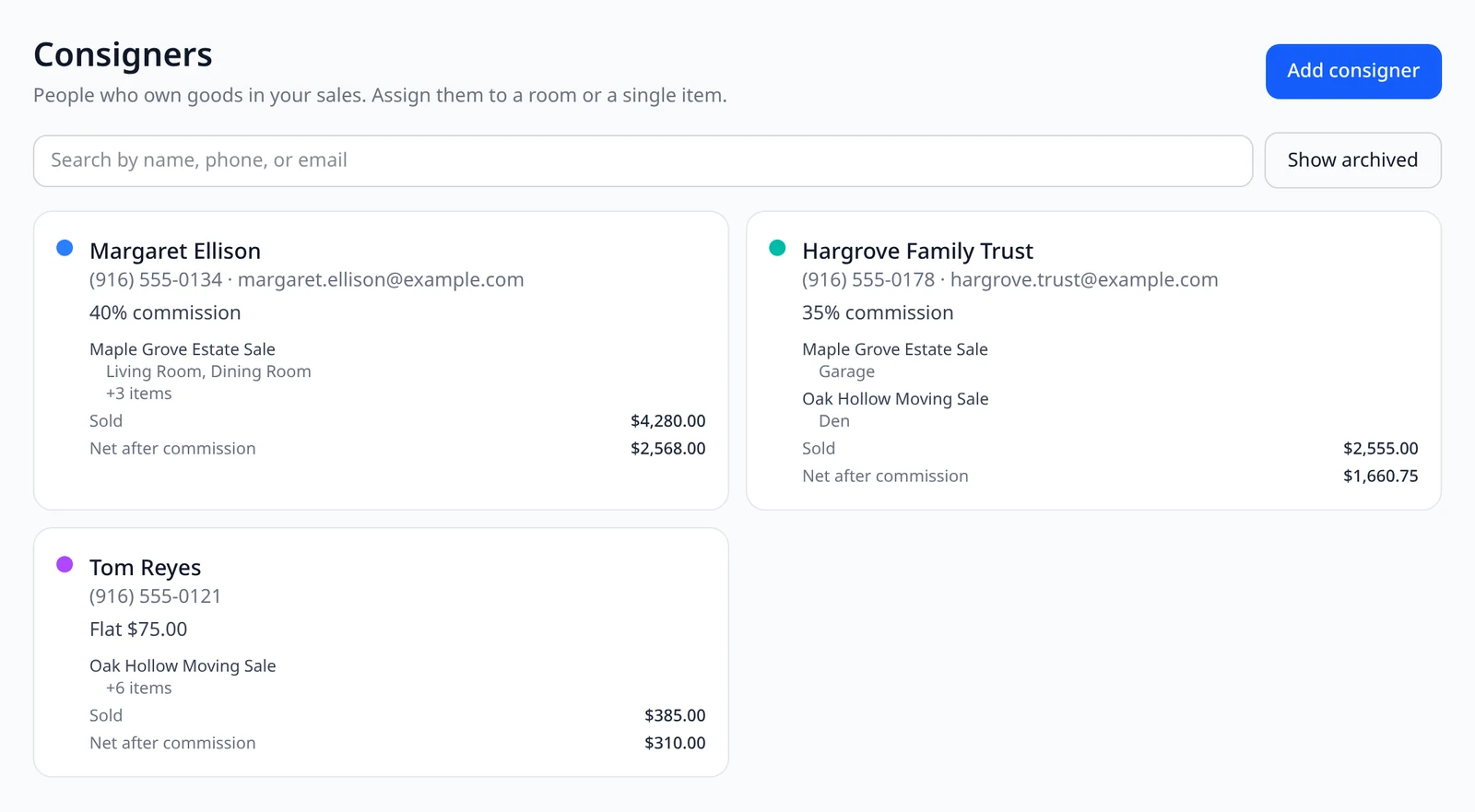Select the $2,568.00 net amount
1475x812 pixels.
click(668, 449)
